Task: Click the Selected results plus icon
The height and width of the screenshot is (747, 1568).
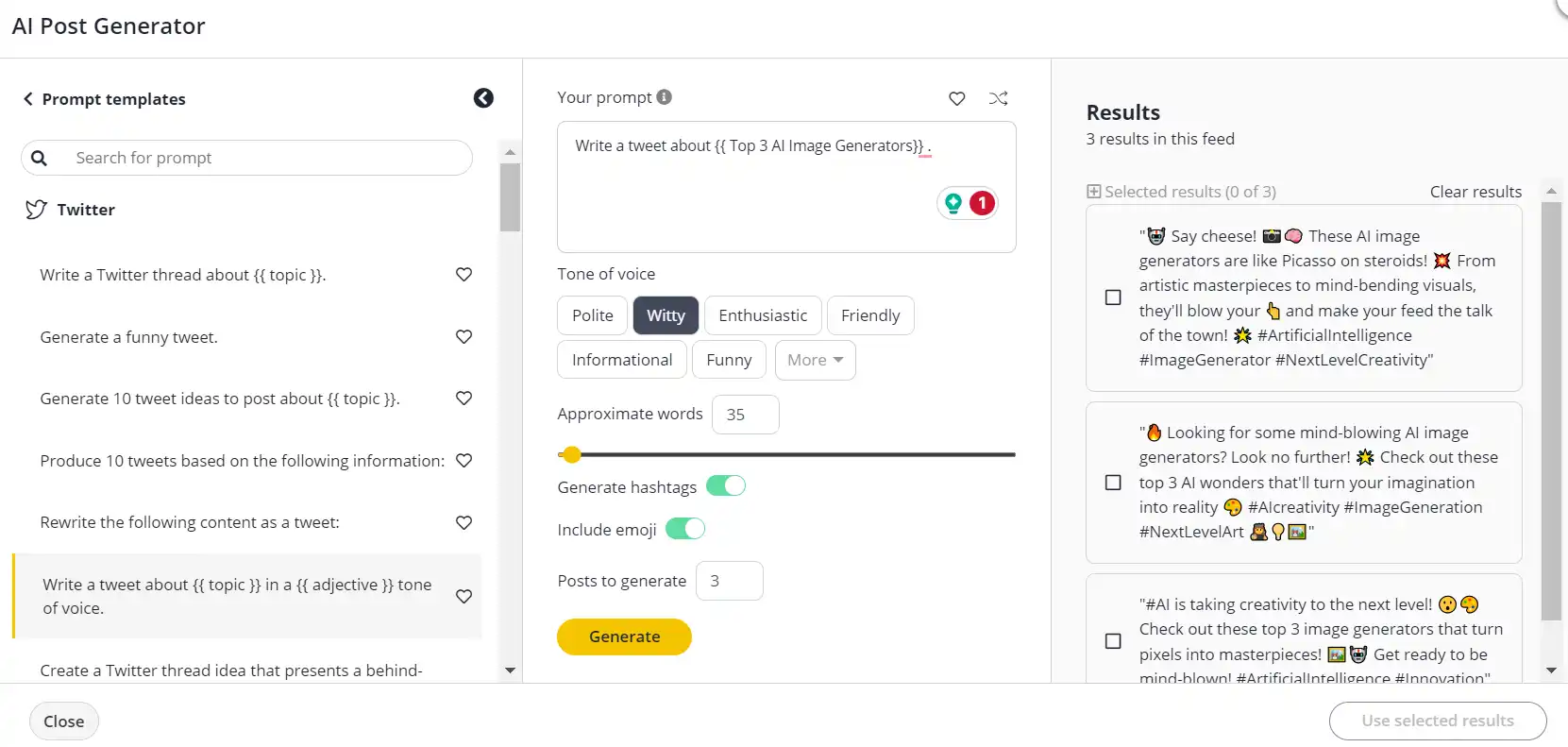Action: pyautogui.click(x=1094, y=192)
